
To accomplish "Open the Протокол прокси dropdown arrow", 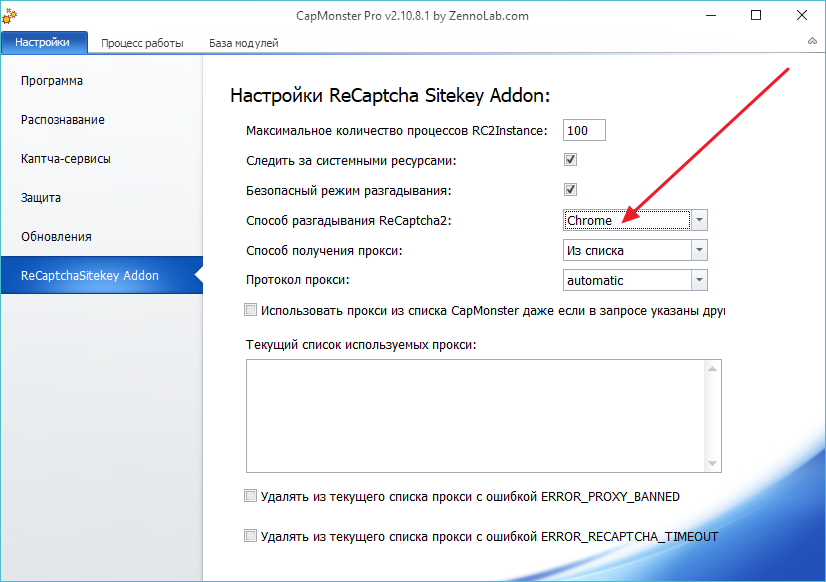I will tap(699, 280).
